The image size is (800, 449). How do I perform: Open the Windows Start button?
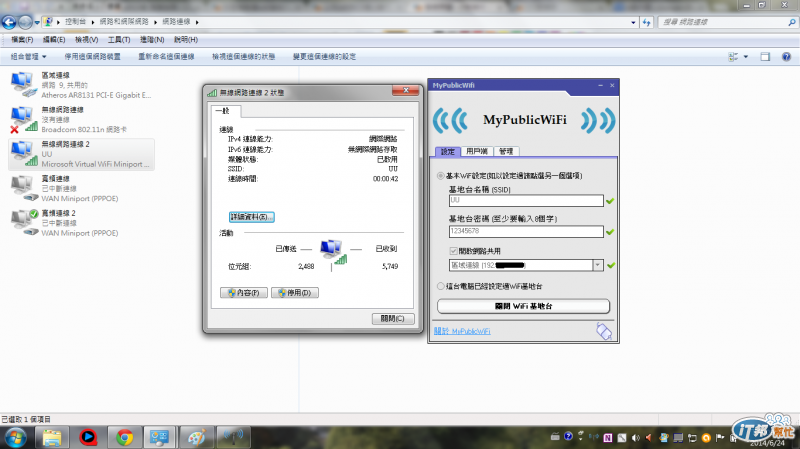(15, 437)
